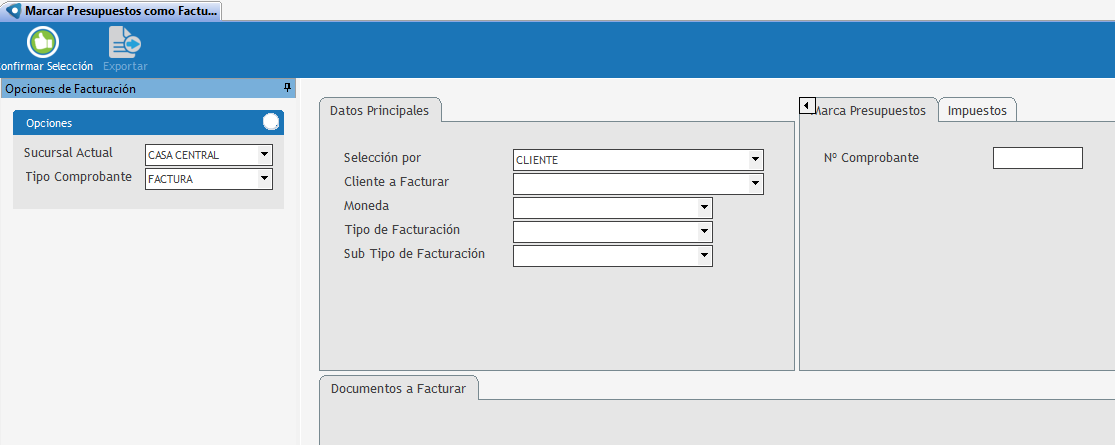
Task: Open the Tipo Comprobante dropdown
Action: click(x=264, y=179)
